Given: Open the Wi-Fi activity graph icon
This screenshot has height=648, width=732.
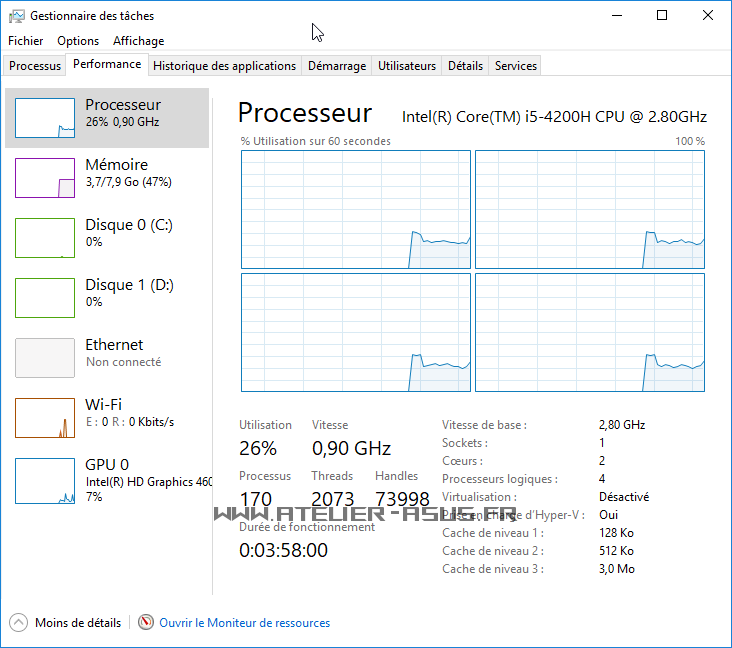Looking at the screenshot, I should tap(45, 418).
